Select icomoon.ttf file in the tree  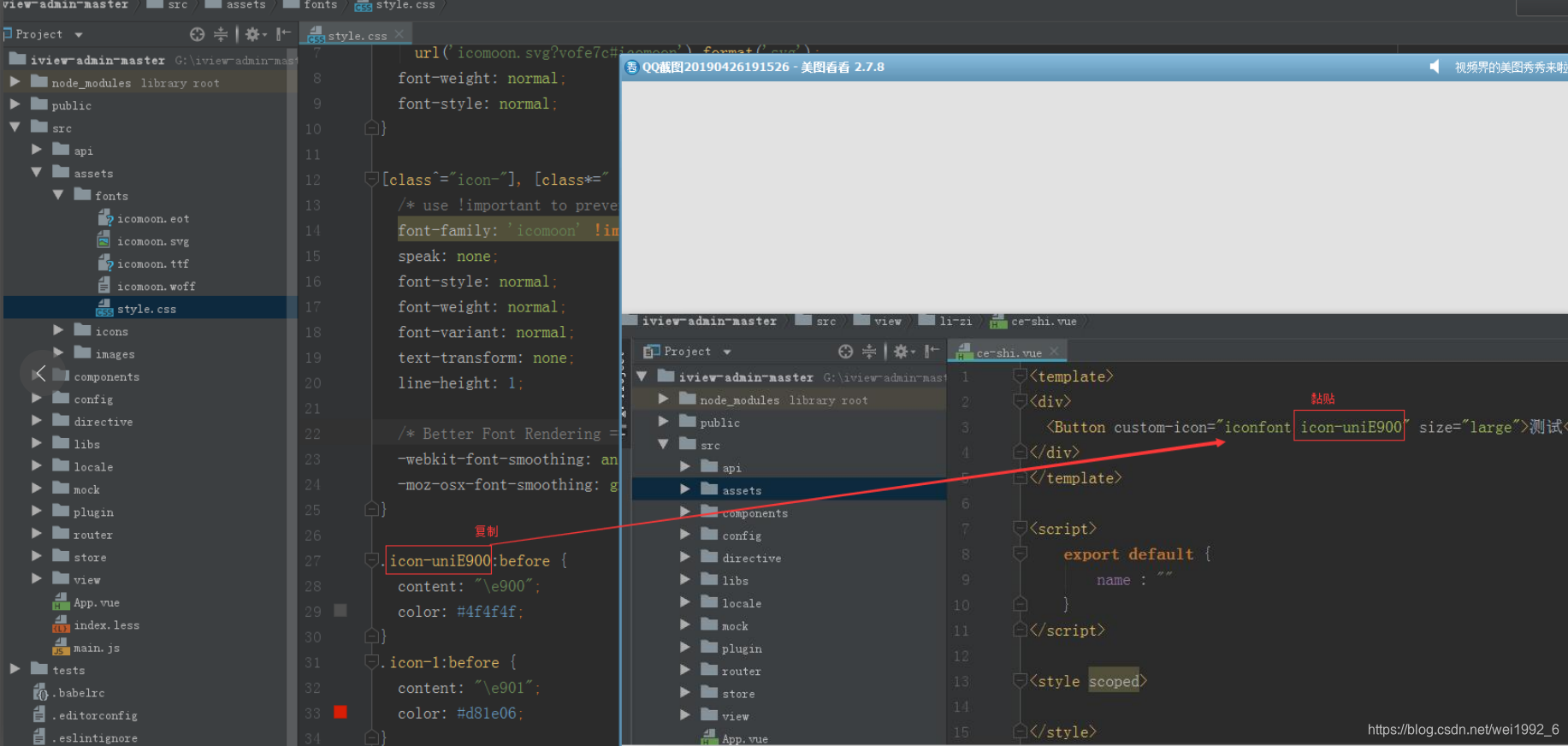pos(144,263)
